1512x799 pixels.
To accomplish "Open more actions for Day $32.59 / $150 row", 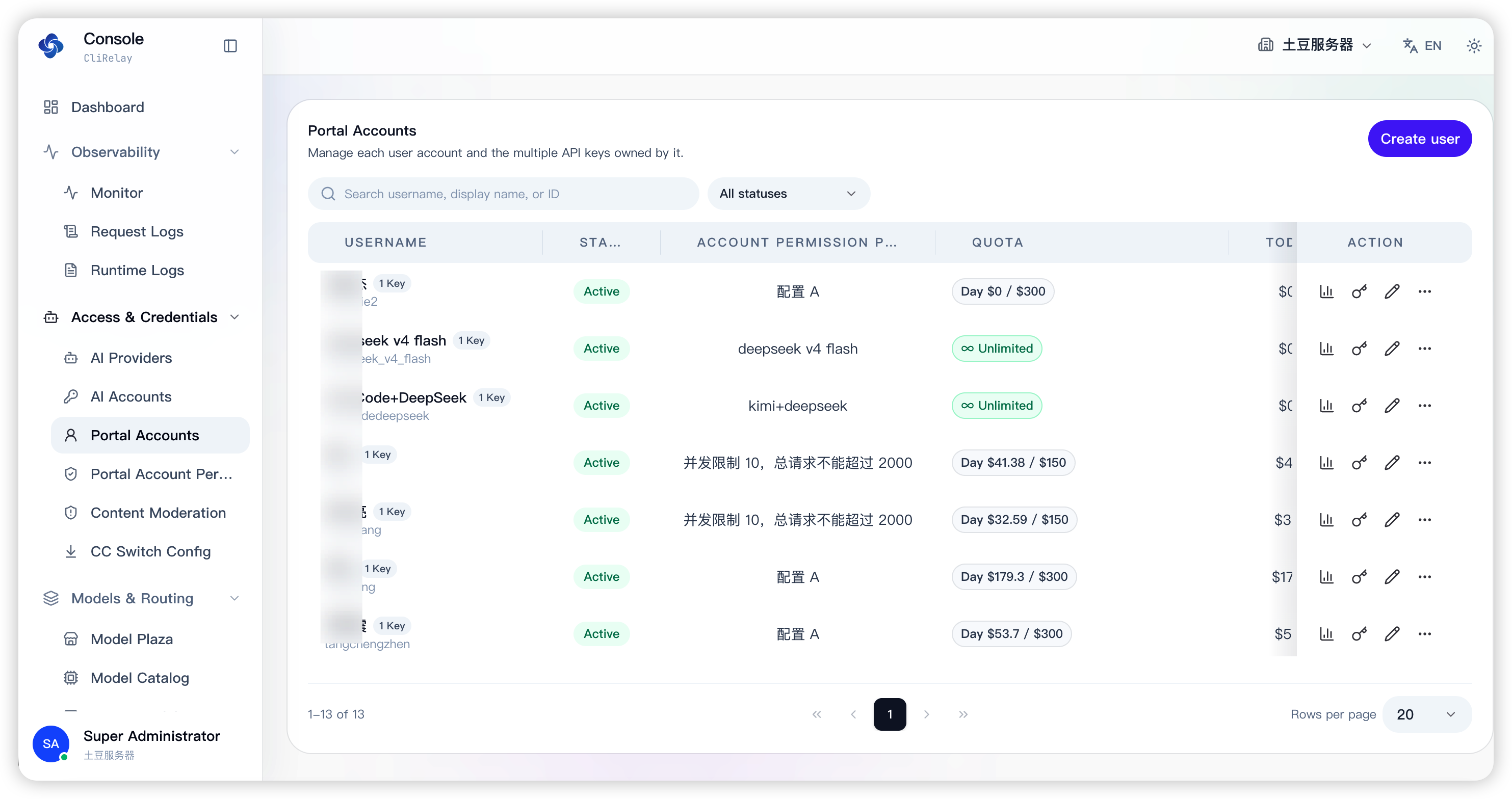I will [x=1424, y=520].
